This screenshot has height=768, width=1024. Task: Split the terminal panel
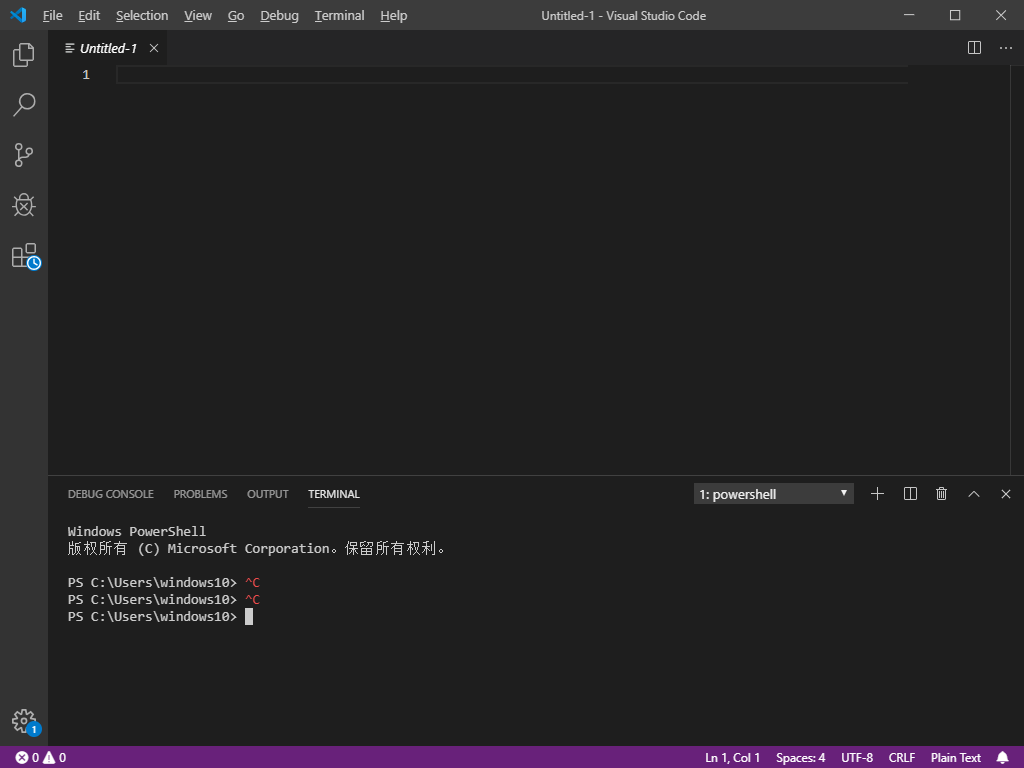pos(909,493)
